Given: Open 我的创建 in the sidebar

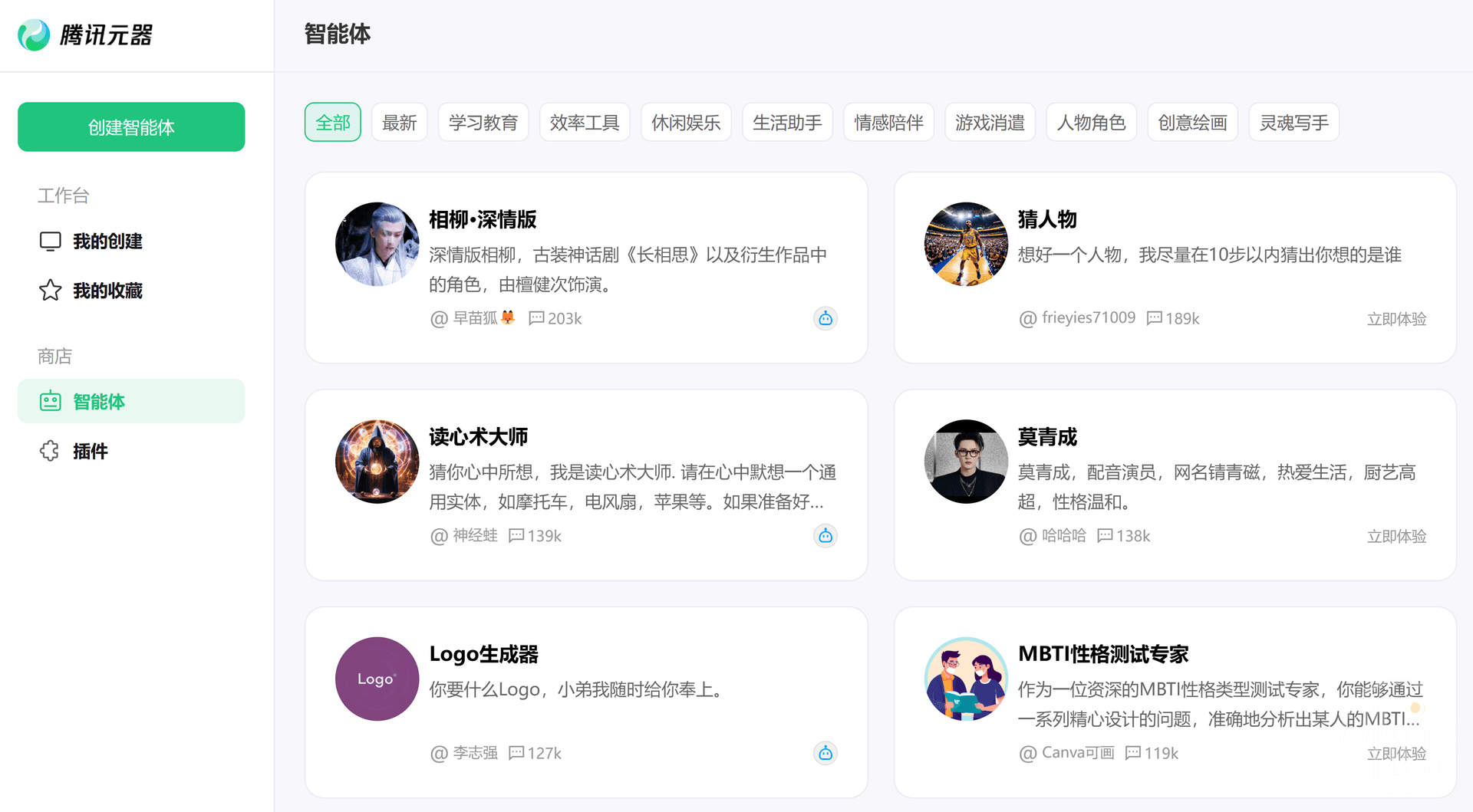Looking at the screenshot, I should tap(107, 242).
